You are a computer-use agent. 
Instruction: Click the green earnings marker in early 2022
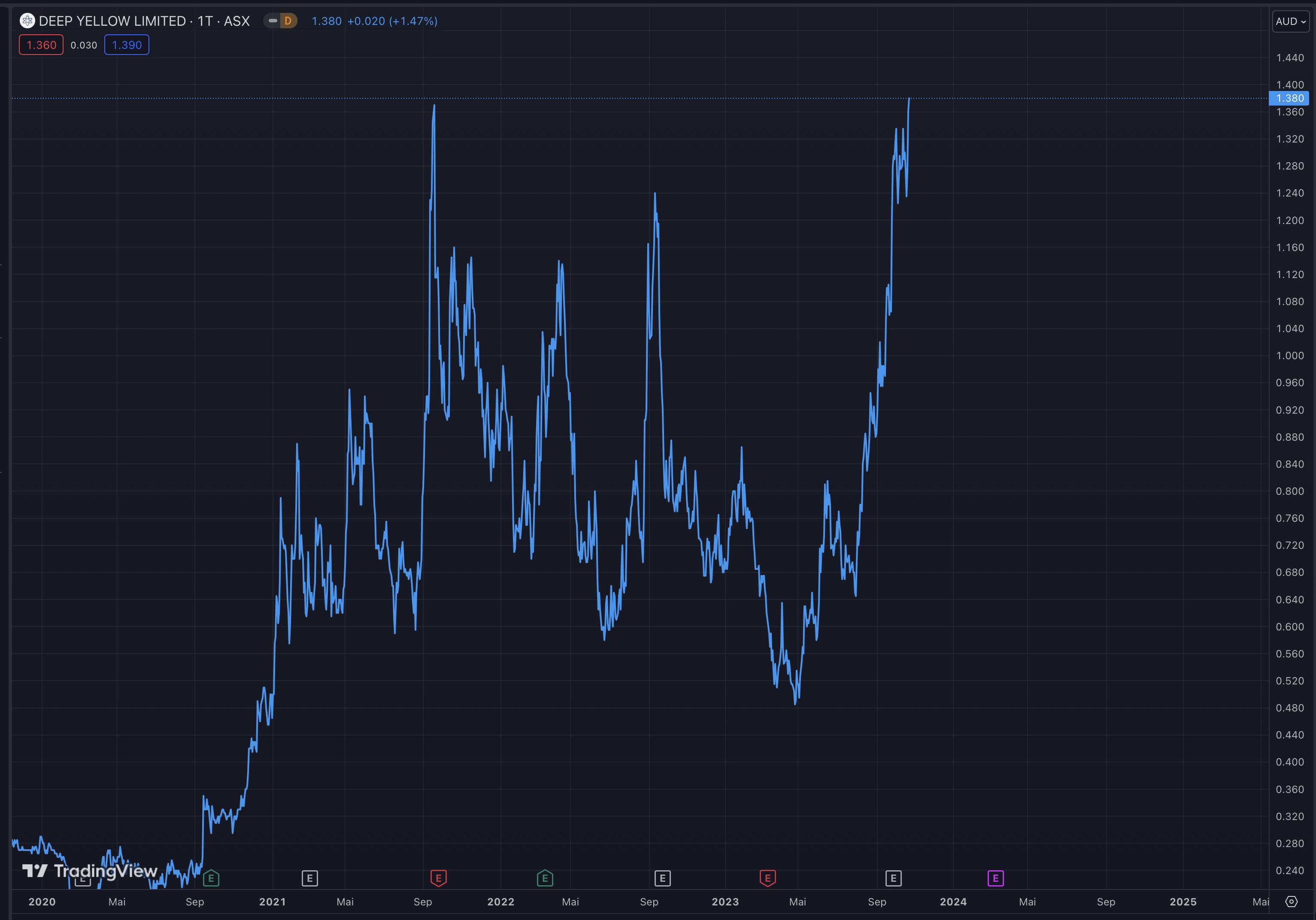[545, 878]
